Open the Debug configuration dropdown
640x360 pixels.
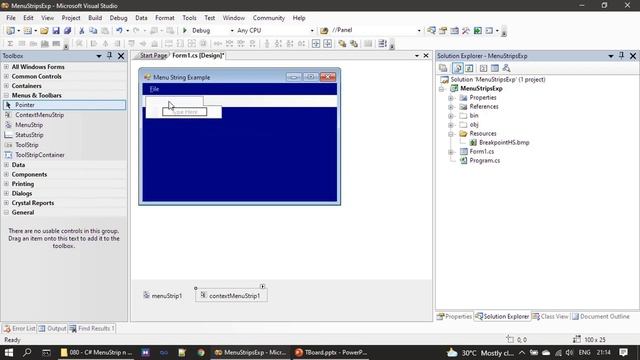(232, 31)
